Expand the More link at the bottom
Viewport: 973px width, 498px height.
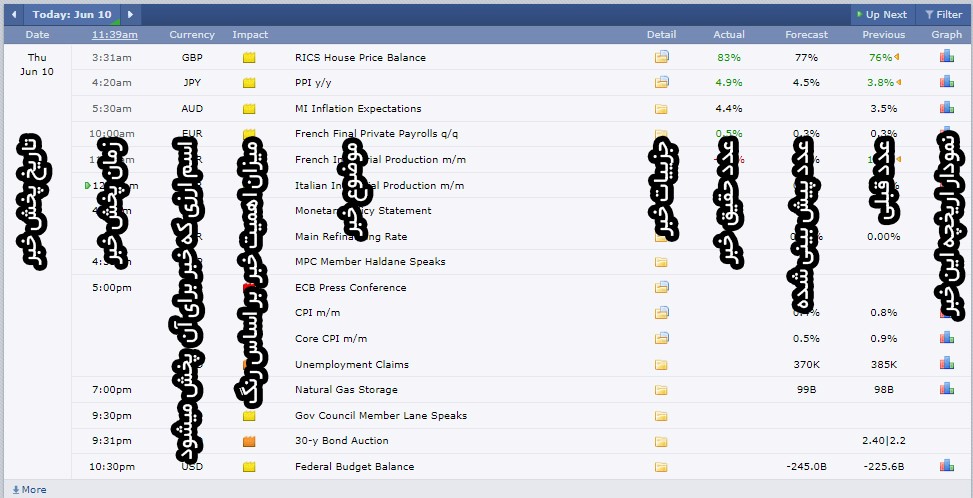[x=29, y=490]
